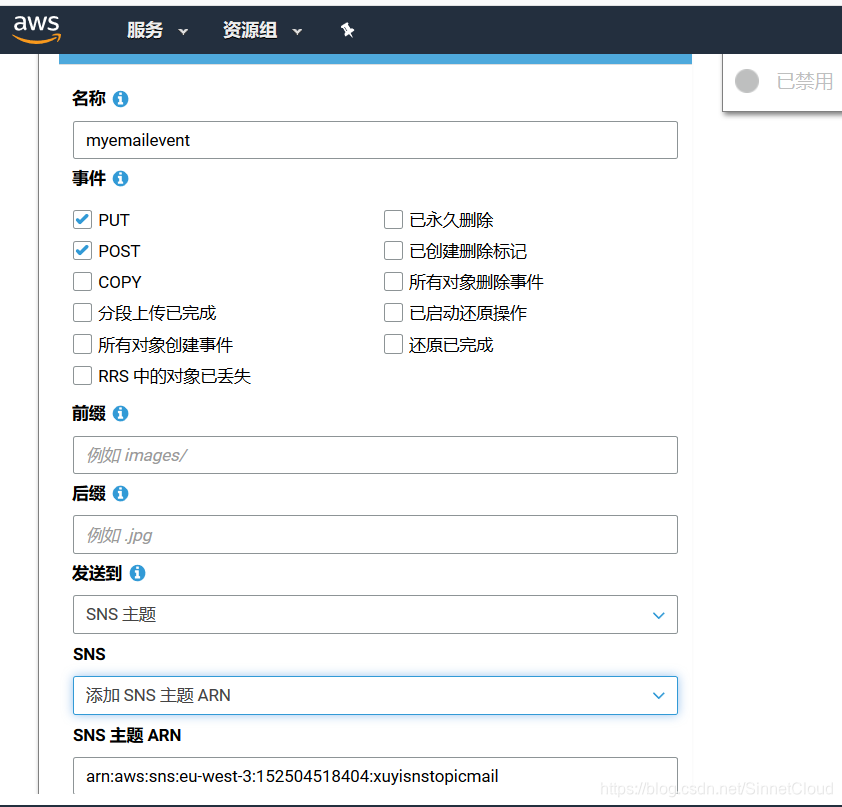842x807 pixels.
Task: Click the 名称 field containing myemailevent
Action: [x=375, y=140]
